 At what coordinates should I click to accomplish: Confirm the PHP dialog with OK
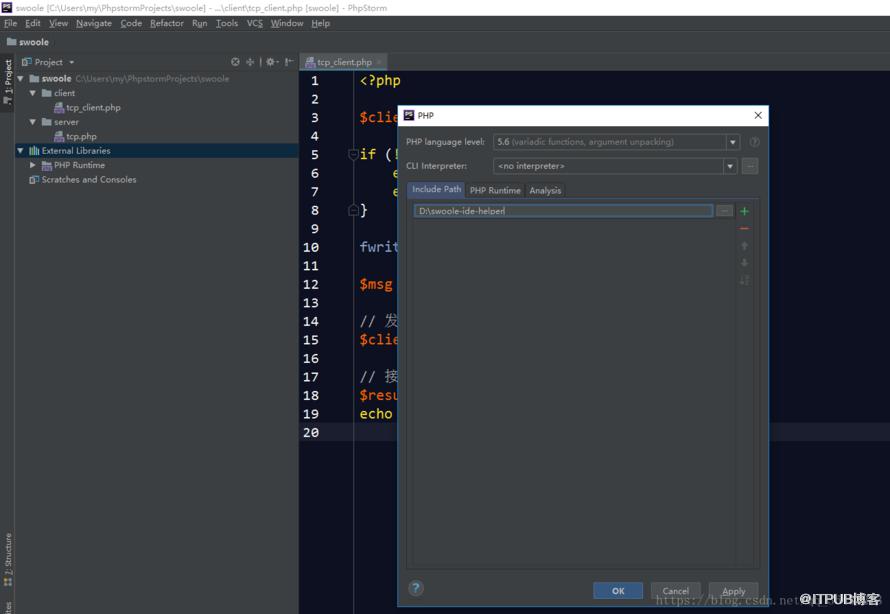click(x=618, y=591)
